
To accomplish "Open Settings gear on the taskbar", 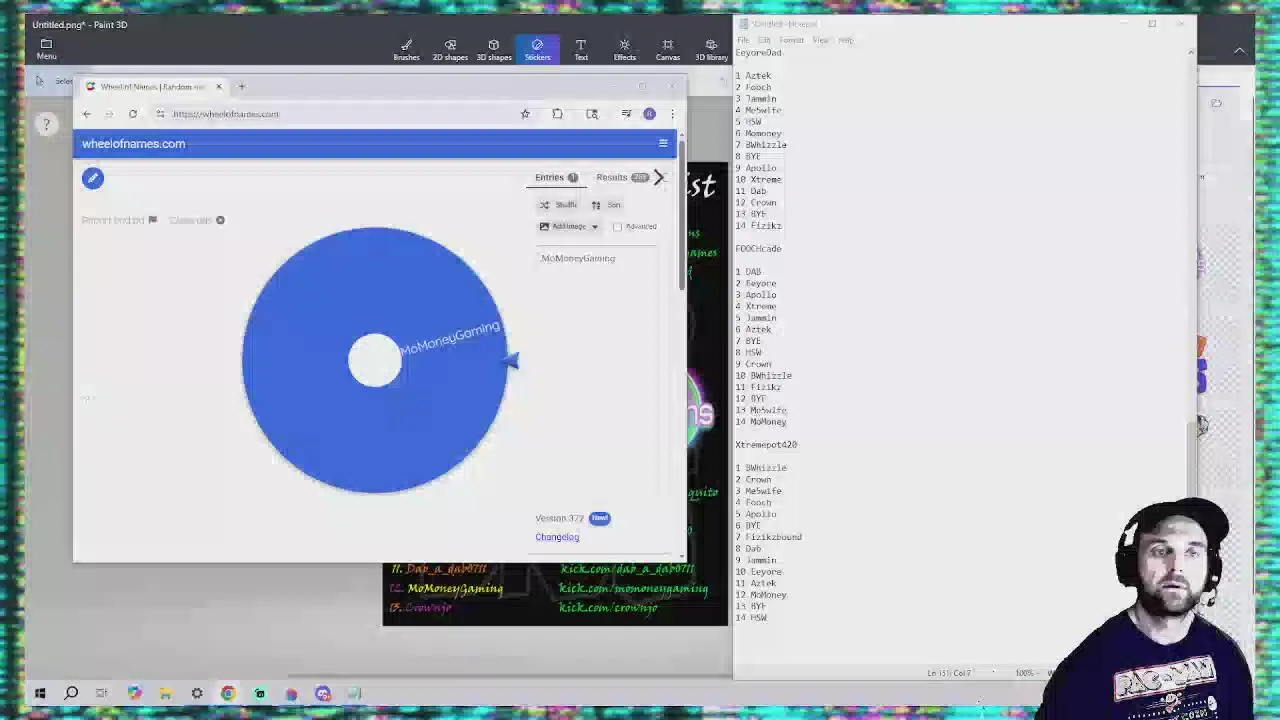I will click(x=197, y=693).
